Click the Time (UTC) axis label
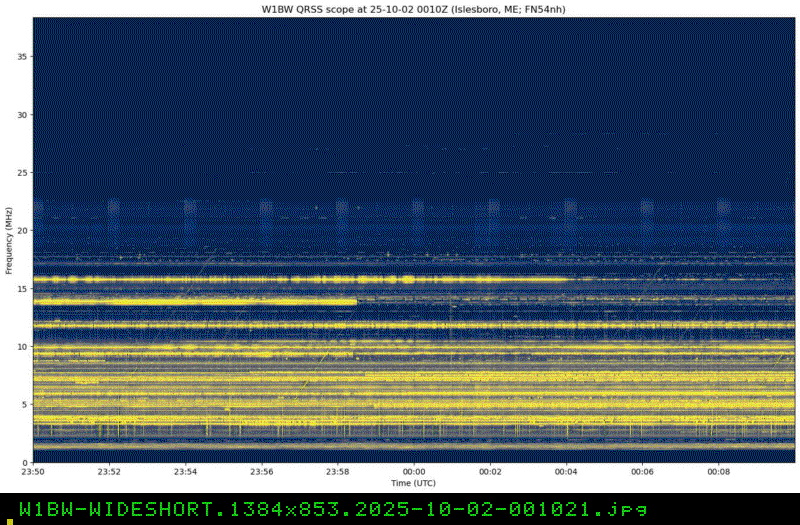The image size is (800, 525). click(414, 482)
